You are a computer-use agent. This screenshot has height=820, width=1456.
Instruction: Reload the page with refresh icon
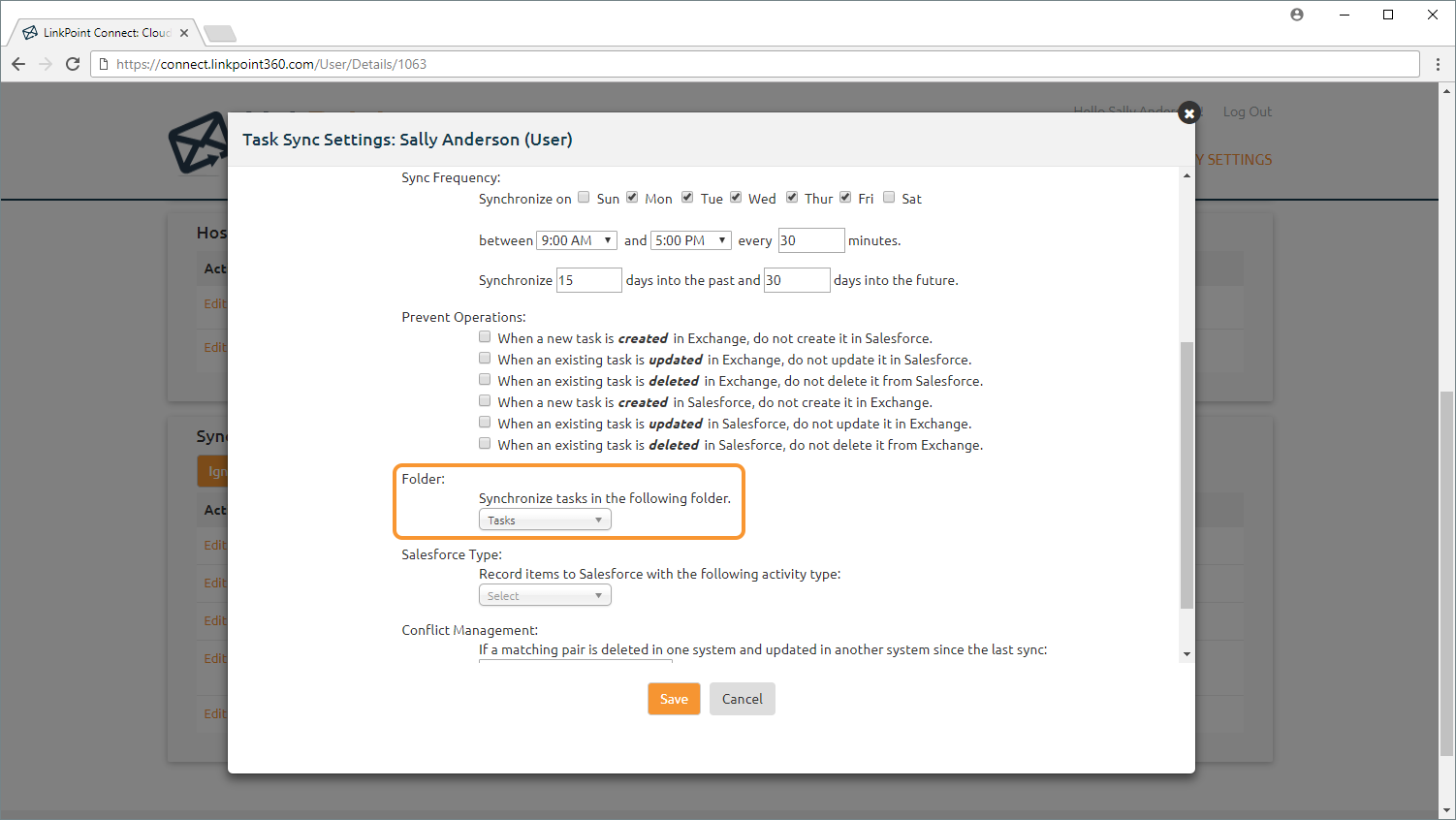click(73, 64)
